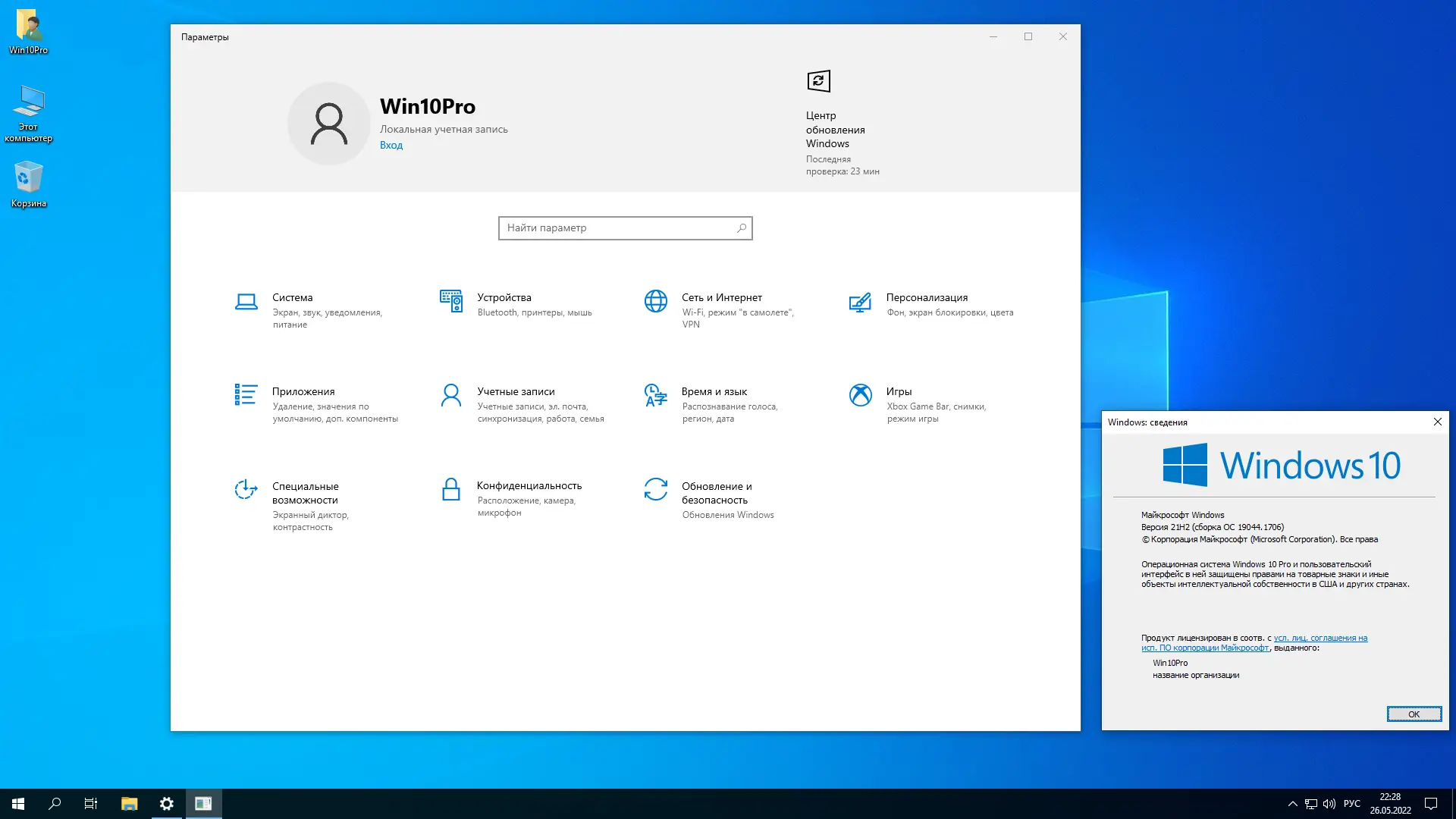
Task: Open the Microsoft license agreement link
Action: click(1320, 639)
